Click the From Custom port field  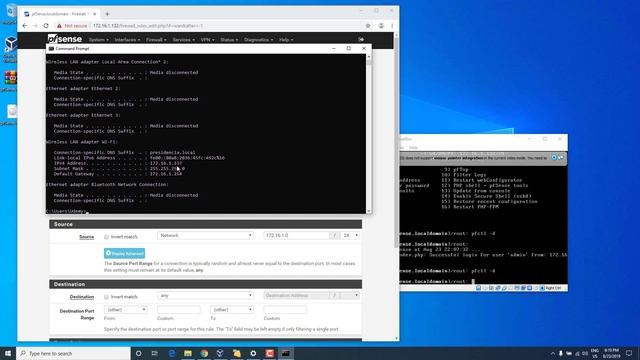tap(179, 310)
